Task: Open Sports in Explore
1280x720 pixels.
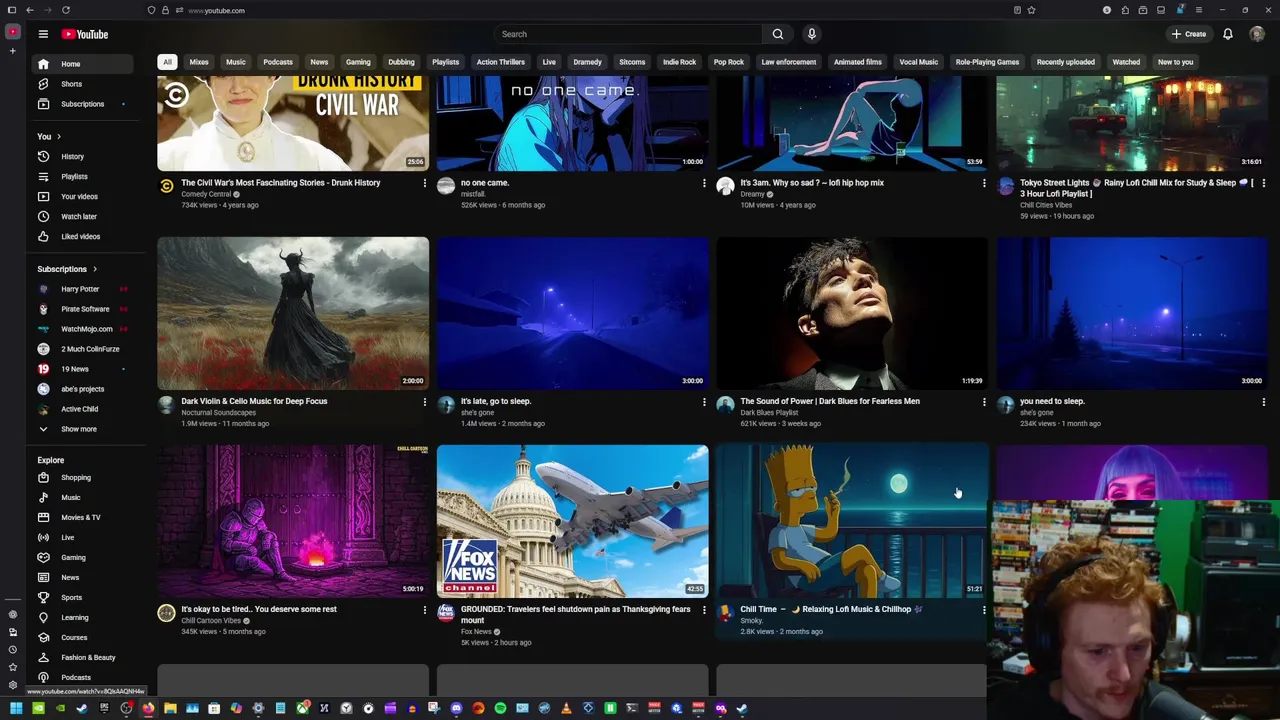Action: coord(80,597)
